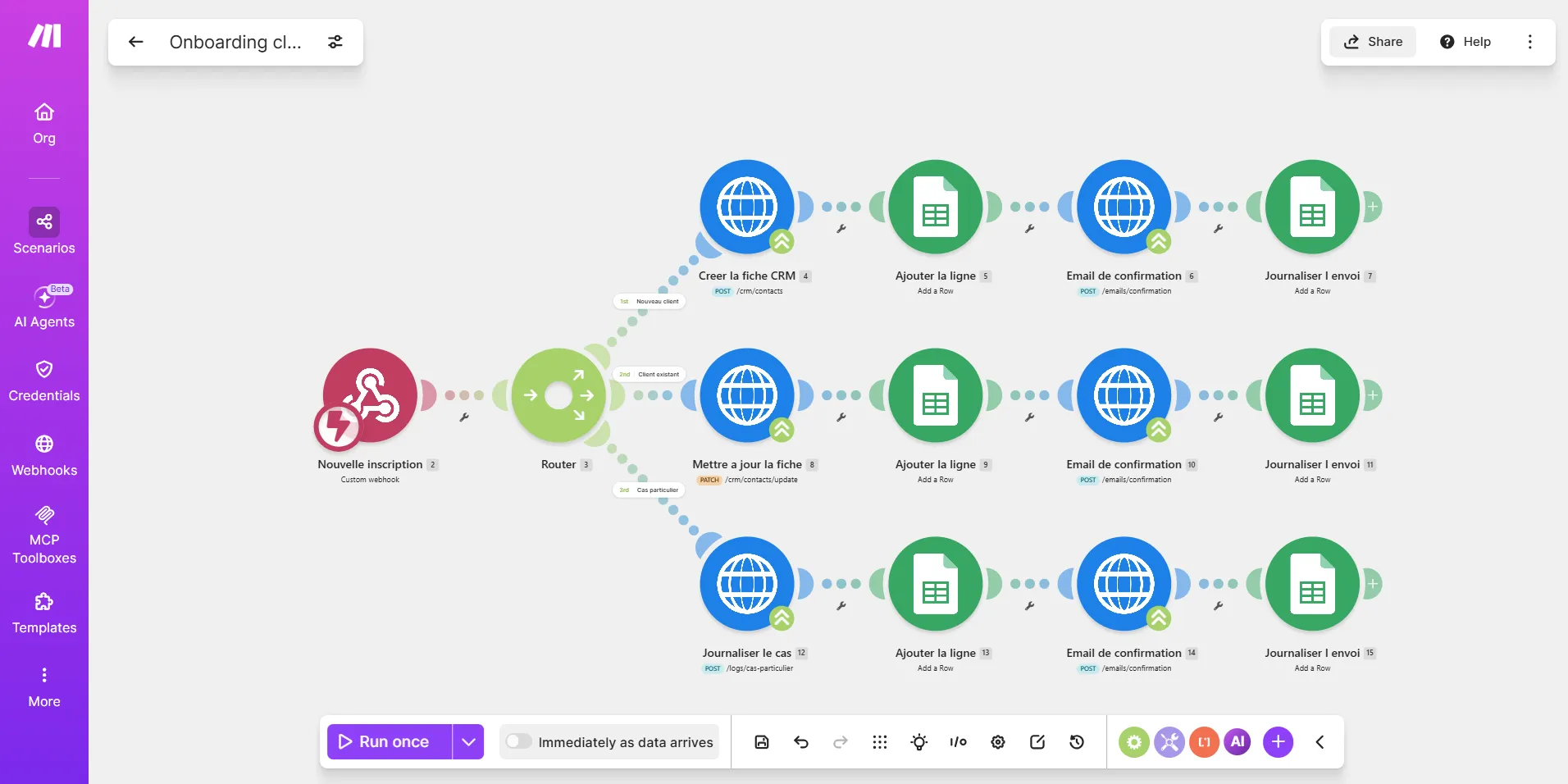Open the Router module
Image resolution: width=1568 pixels, height=784 pixels.
tap(558, 395)
